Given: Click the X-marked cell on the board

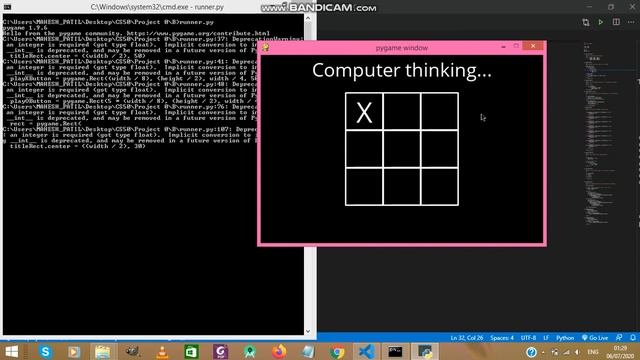Looking at the screenshot, I should pyautogui.click(x=364, y=111).
